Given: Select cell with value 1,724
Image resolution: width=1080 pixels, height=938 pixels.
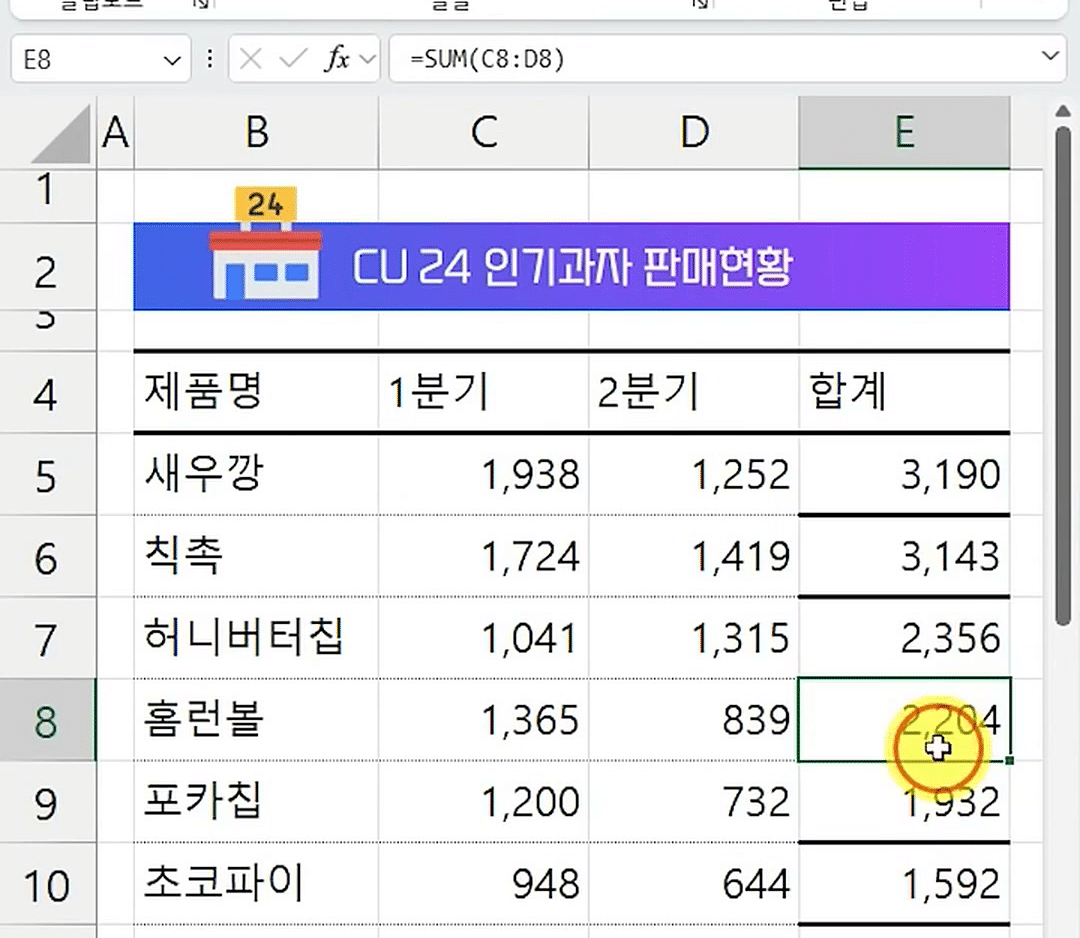Looking at the screenshot, I should click(x=484, y=556).
